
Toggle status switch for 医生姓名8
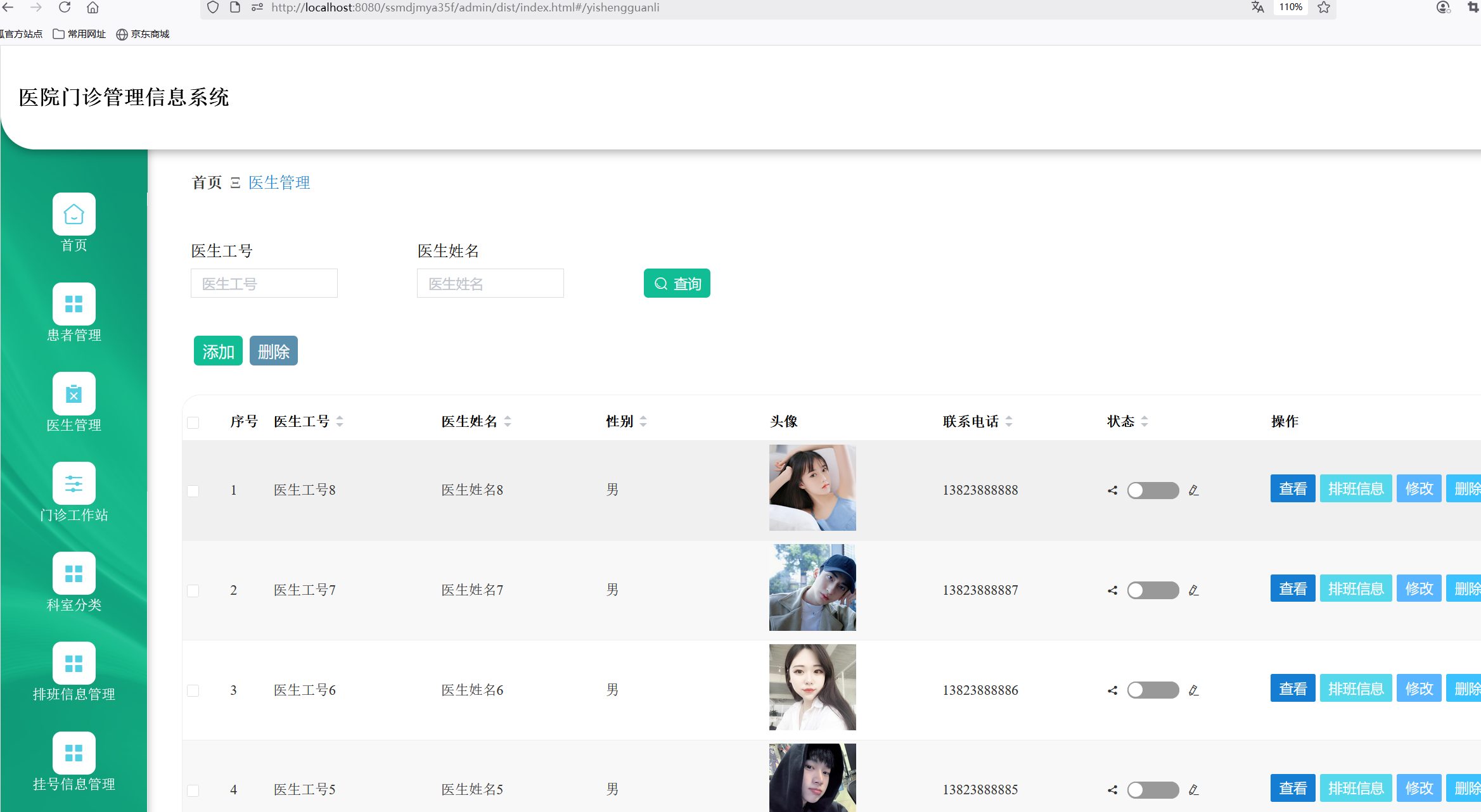pos(1152,490)
